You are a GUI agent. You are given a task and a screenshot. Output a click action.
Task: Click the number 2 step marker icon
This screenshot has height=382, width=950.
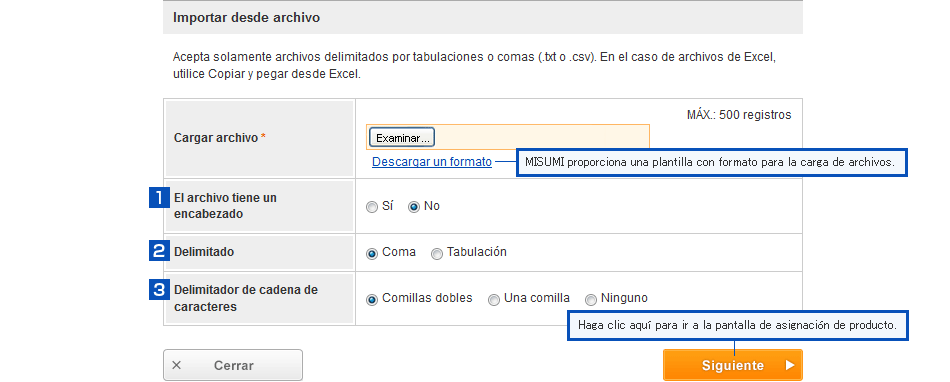click(x=159, y=251)
